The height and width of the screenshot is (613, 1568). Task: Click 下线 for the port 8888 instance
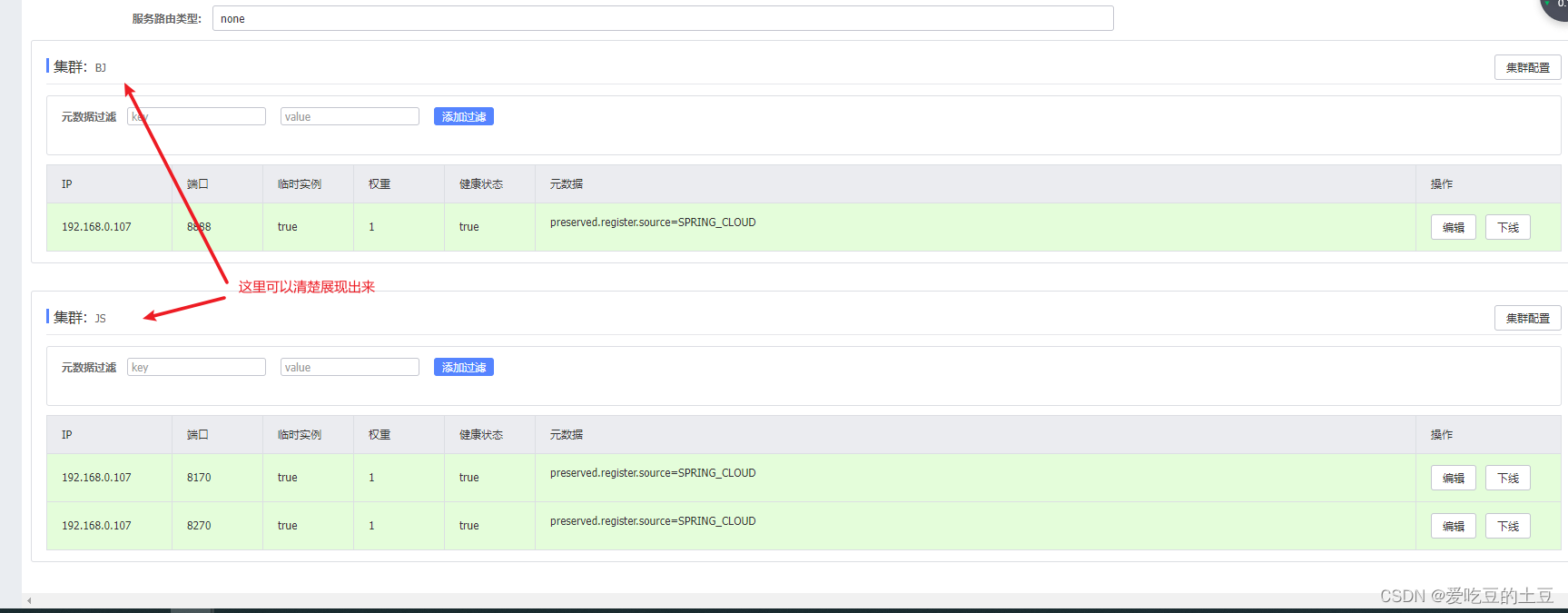pyautogui.click(x=1508, y=227)
